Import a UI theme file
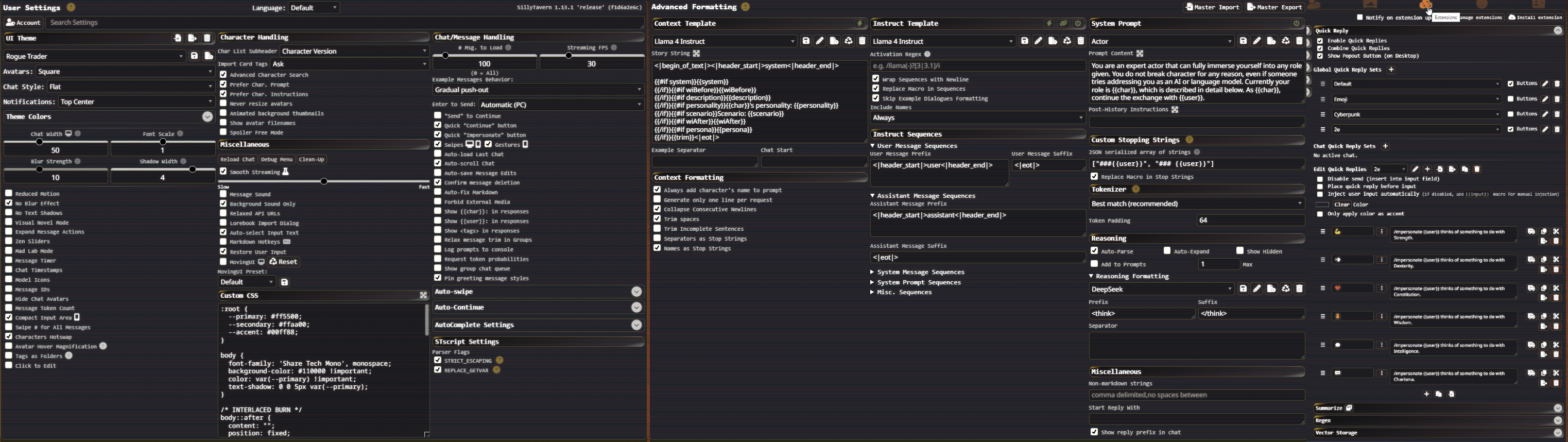This screenshot has height=442, width=1568. [x=177, y=38]
